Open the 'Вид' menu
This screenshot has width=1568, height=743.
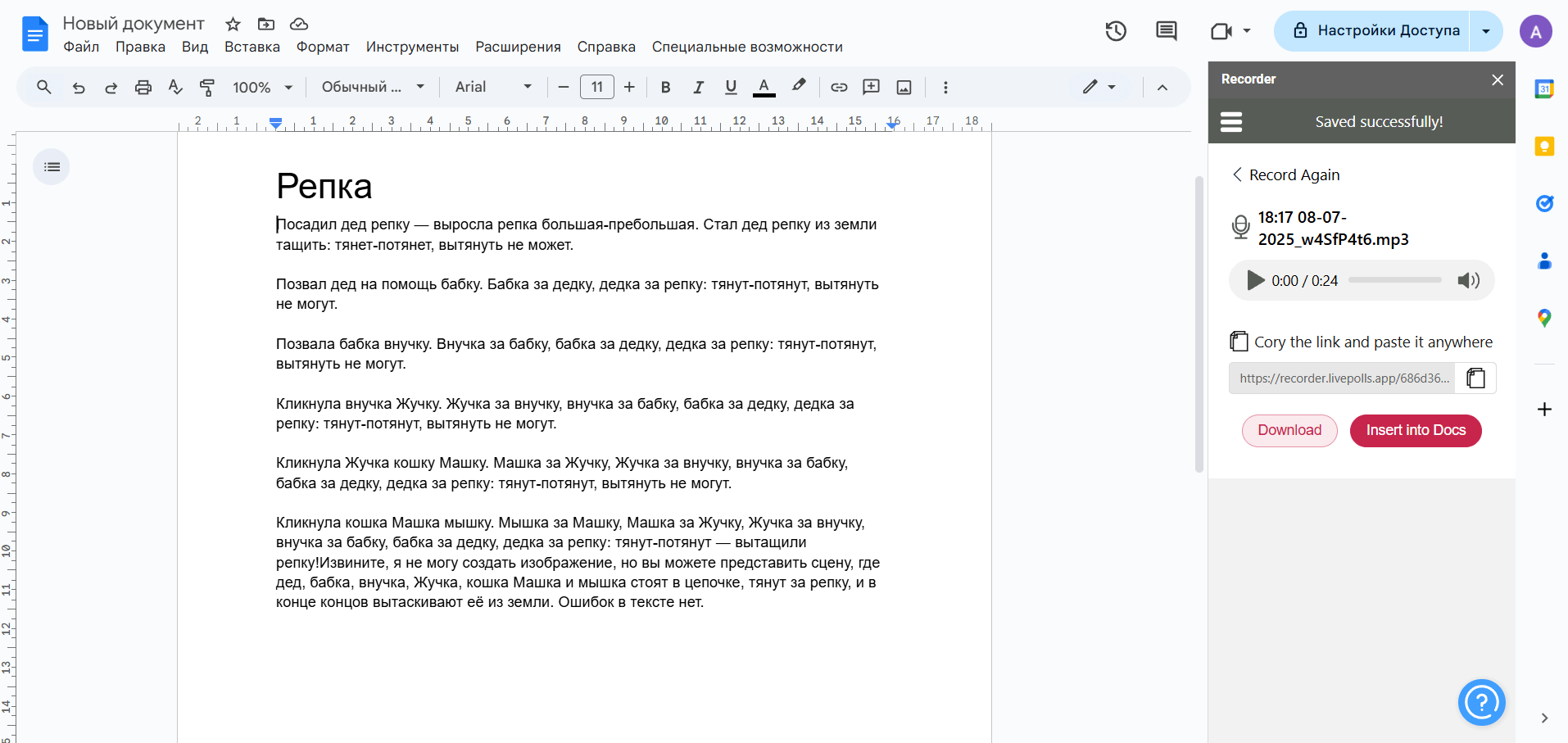pos(195,47)
